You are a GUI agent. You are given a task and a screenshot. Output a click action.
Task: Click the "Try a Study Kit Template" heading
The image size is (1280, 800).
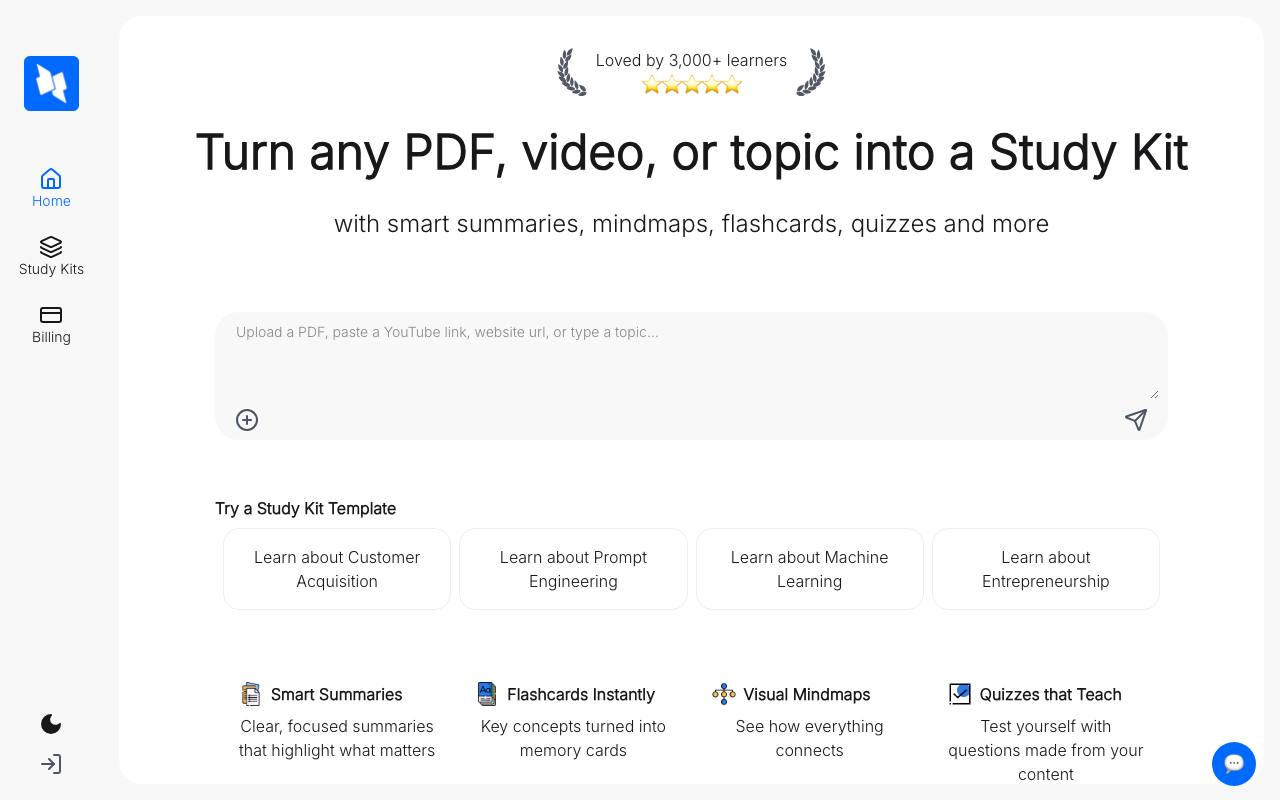click(306, 508)
